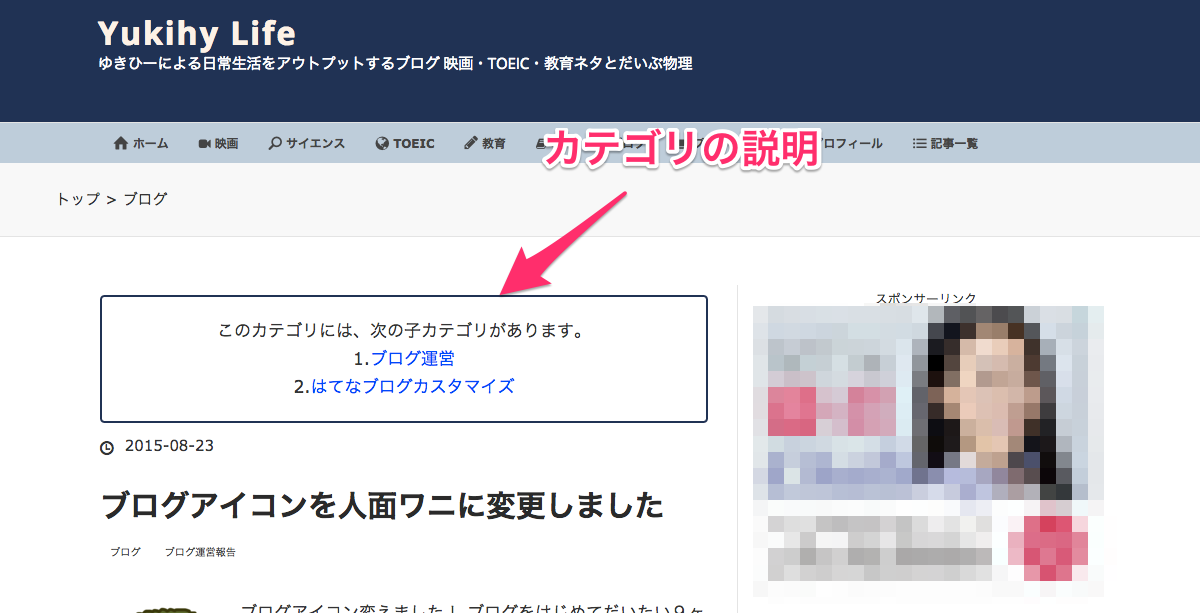1200x613 pixels.
Task: Select the TOEIC menu item with globe
Action: point(405,143)
